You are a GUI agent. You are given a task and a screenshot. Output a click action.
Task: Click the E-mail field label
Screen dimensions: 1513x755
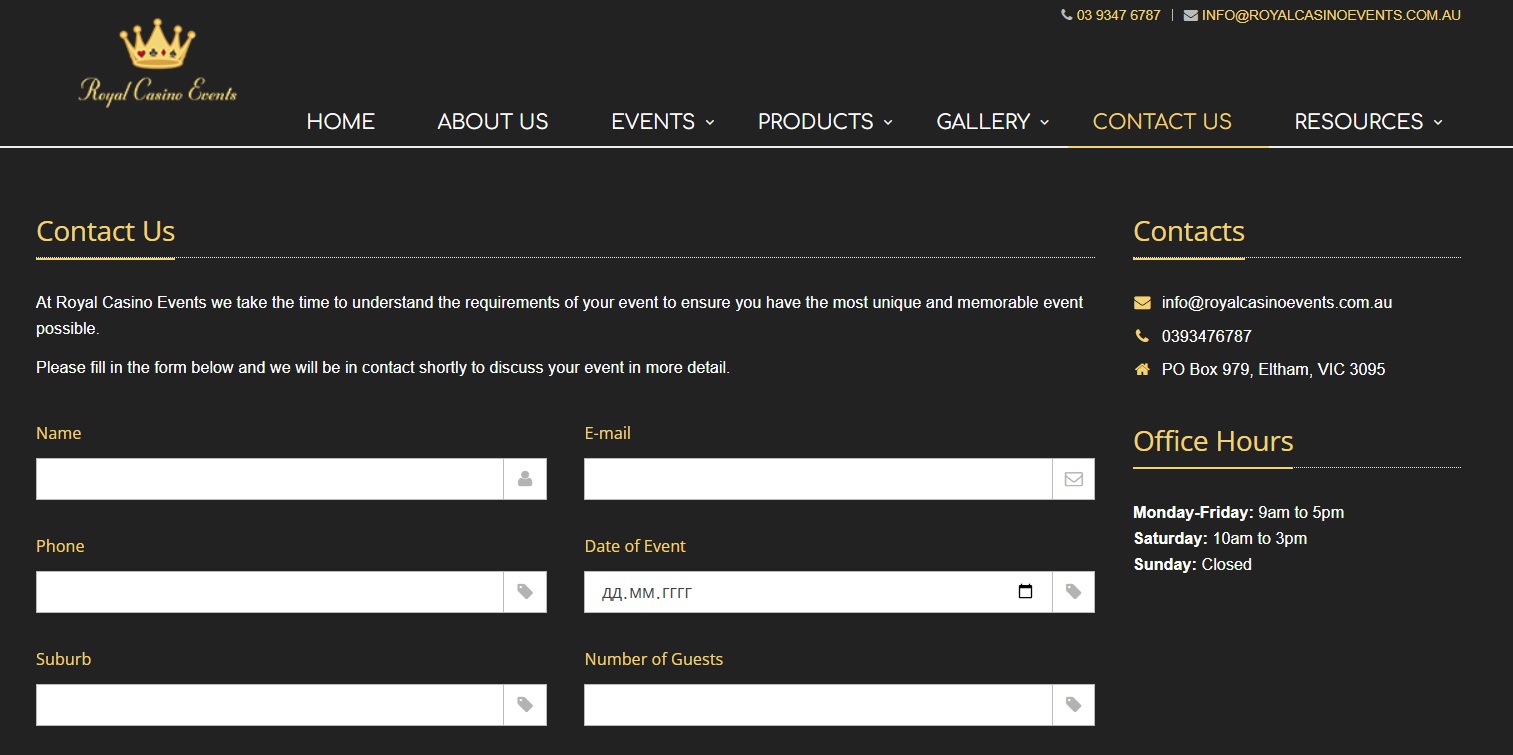coord(608,433)
